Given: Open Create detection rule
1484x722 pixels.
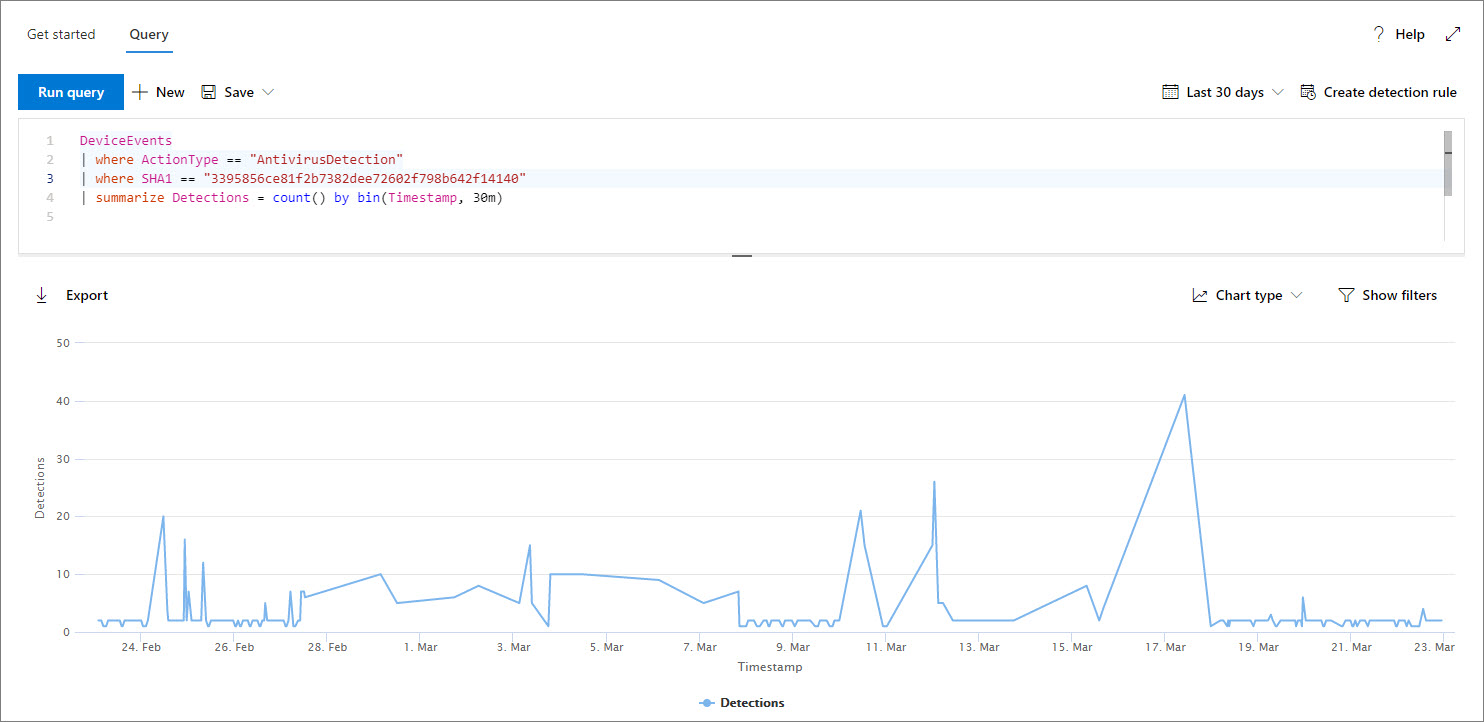Looking at the screenshot, I should [1389, 92].
